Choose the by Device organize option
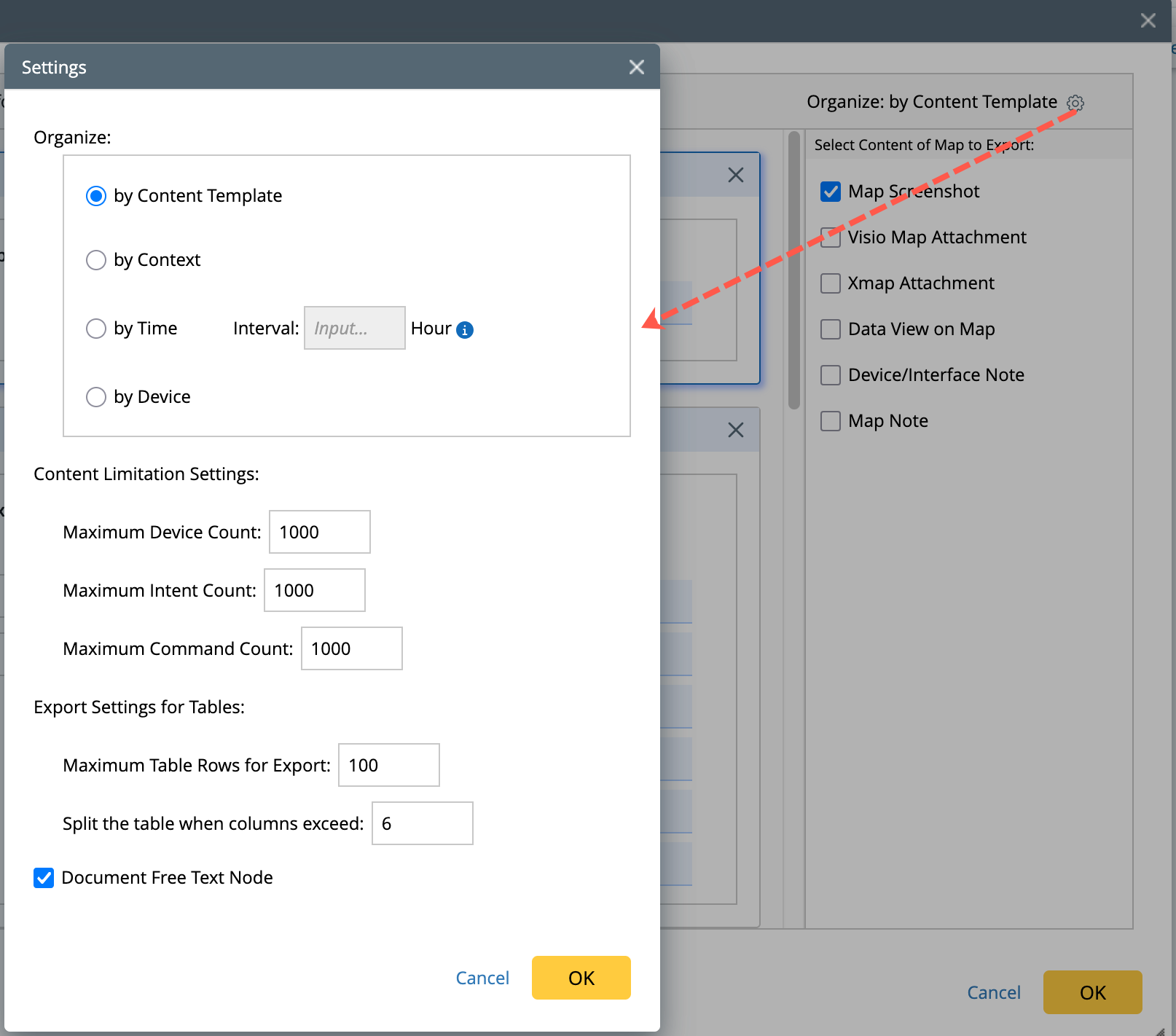Viewport: 1176px width, 1036px height. pyautogui.click(x=96, y=397)
